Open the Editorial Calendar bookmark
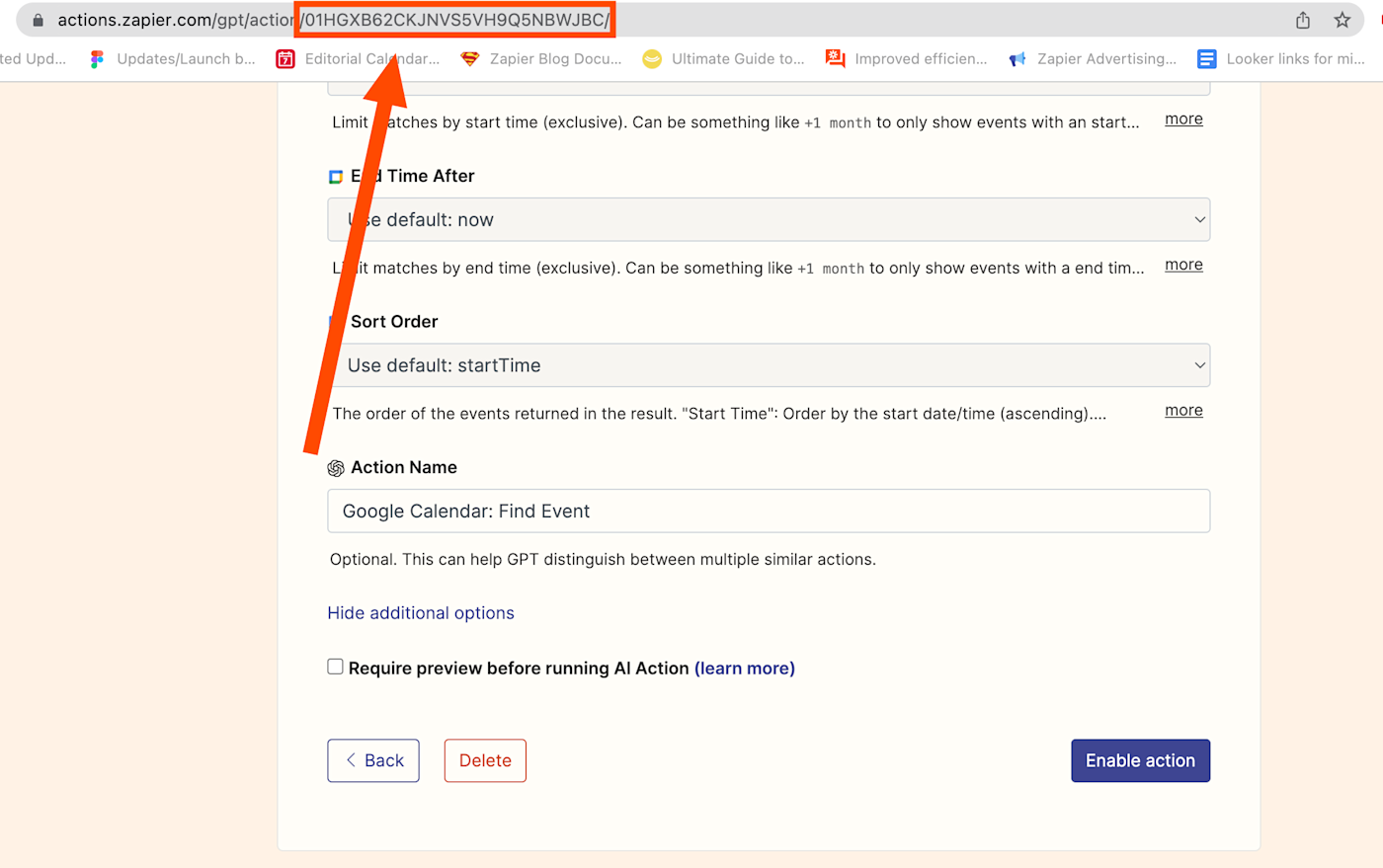The image size is (1383, 868). pos(359,59)
